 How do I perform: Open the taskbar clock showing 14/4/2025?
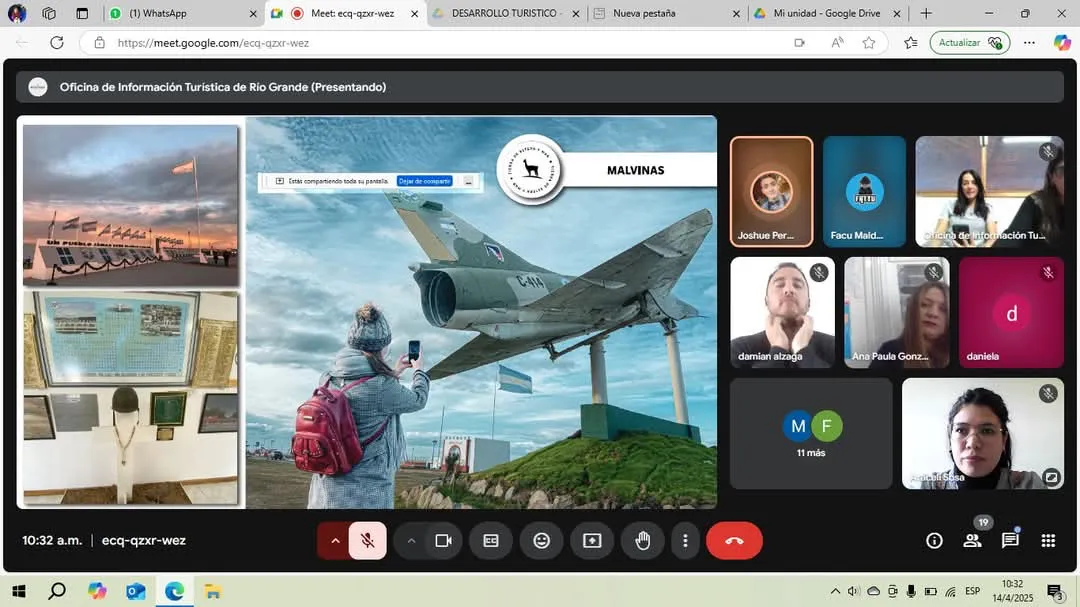[x=1012, y=591]
